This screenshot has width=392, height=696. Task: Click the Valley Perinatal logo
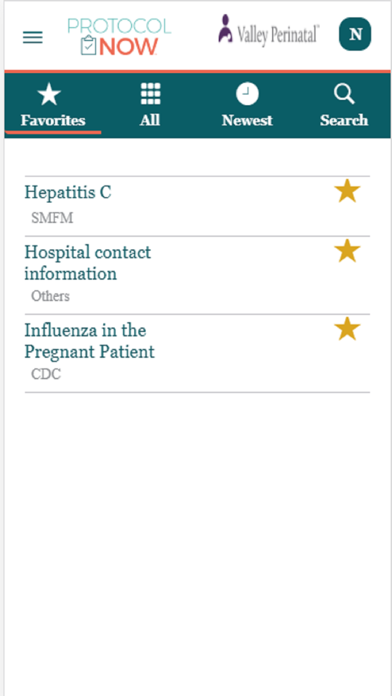[269, 30]
